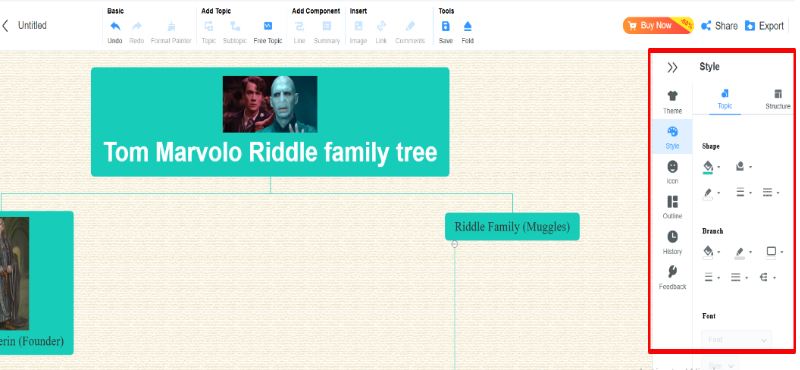Open the Shape style dropdown

743,166
